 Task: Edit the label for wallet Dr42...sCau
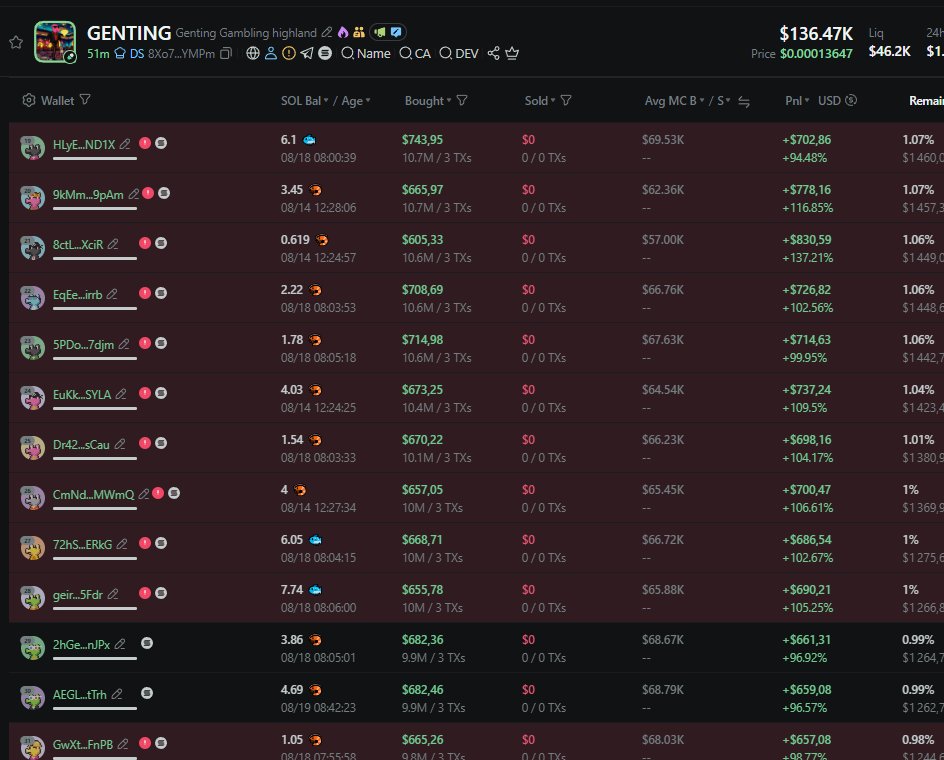(120, 444)
